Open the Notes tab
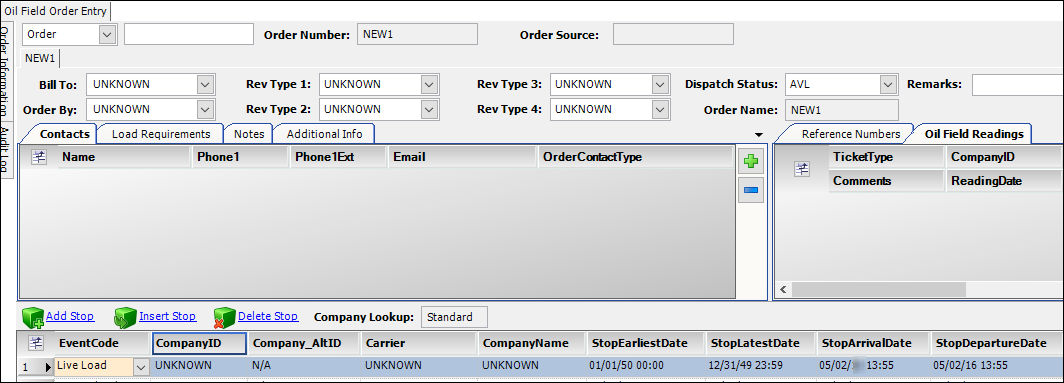The width and height of the screenshot is (1064, 383). coord(248,134)
